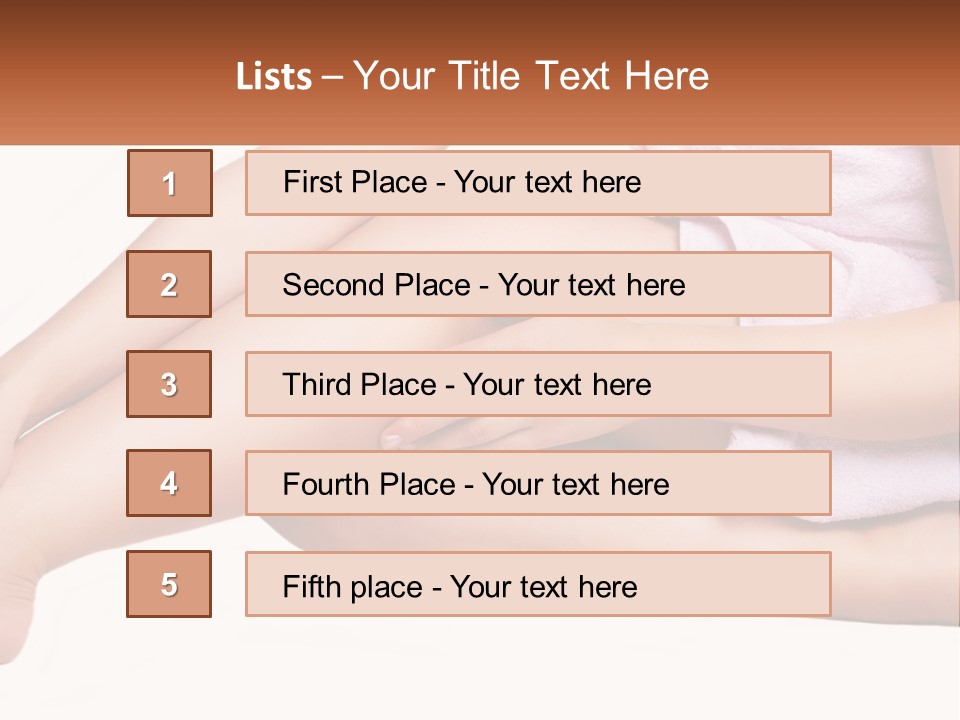The width and height of the screenshot is (960, 720).
Task: Click Fifth place text bar
Action: tap(538, 584)
